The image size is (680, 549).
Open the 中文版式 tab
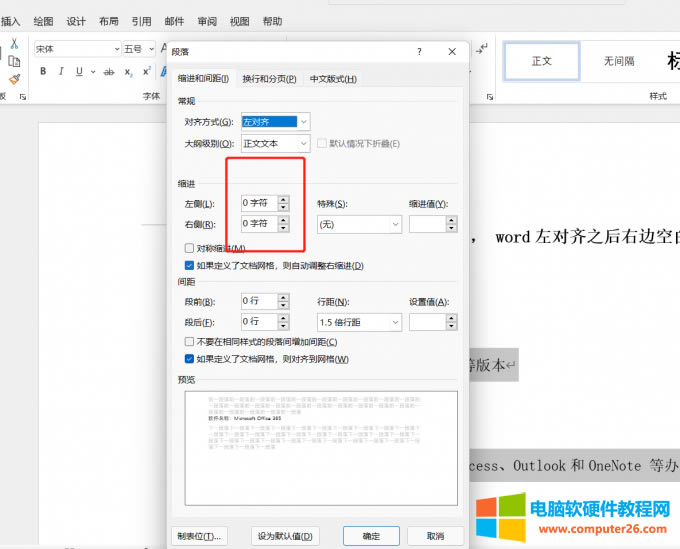[x=332, y=79]
